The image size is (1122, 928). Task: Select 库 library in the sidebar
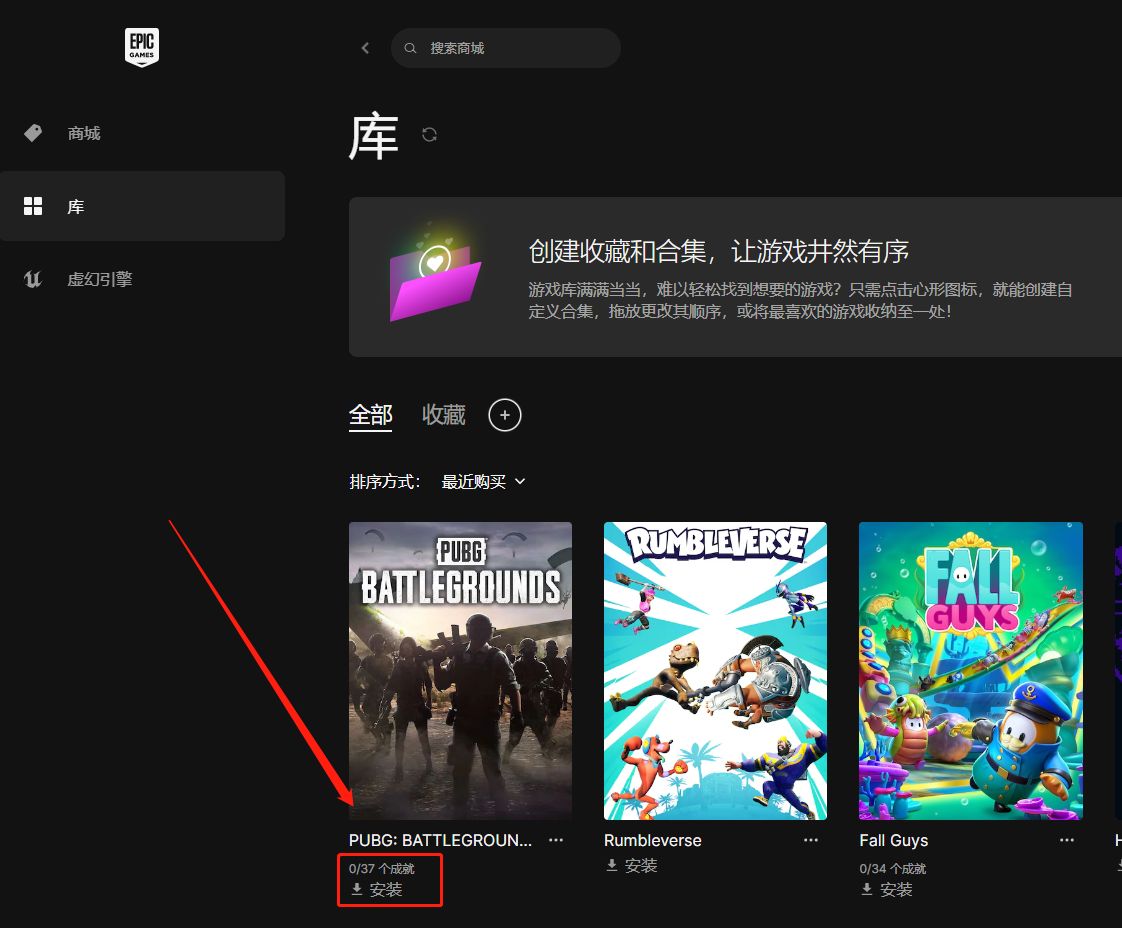point(142,206)
